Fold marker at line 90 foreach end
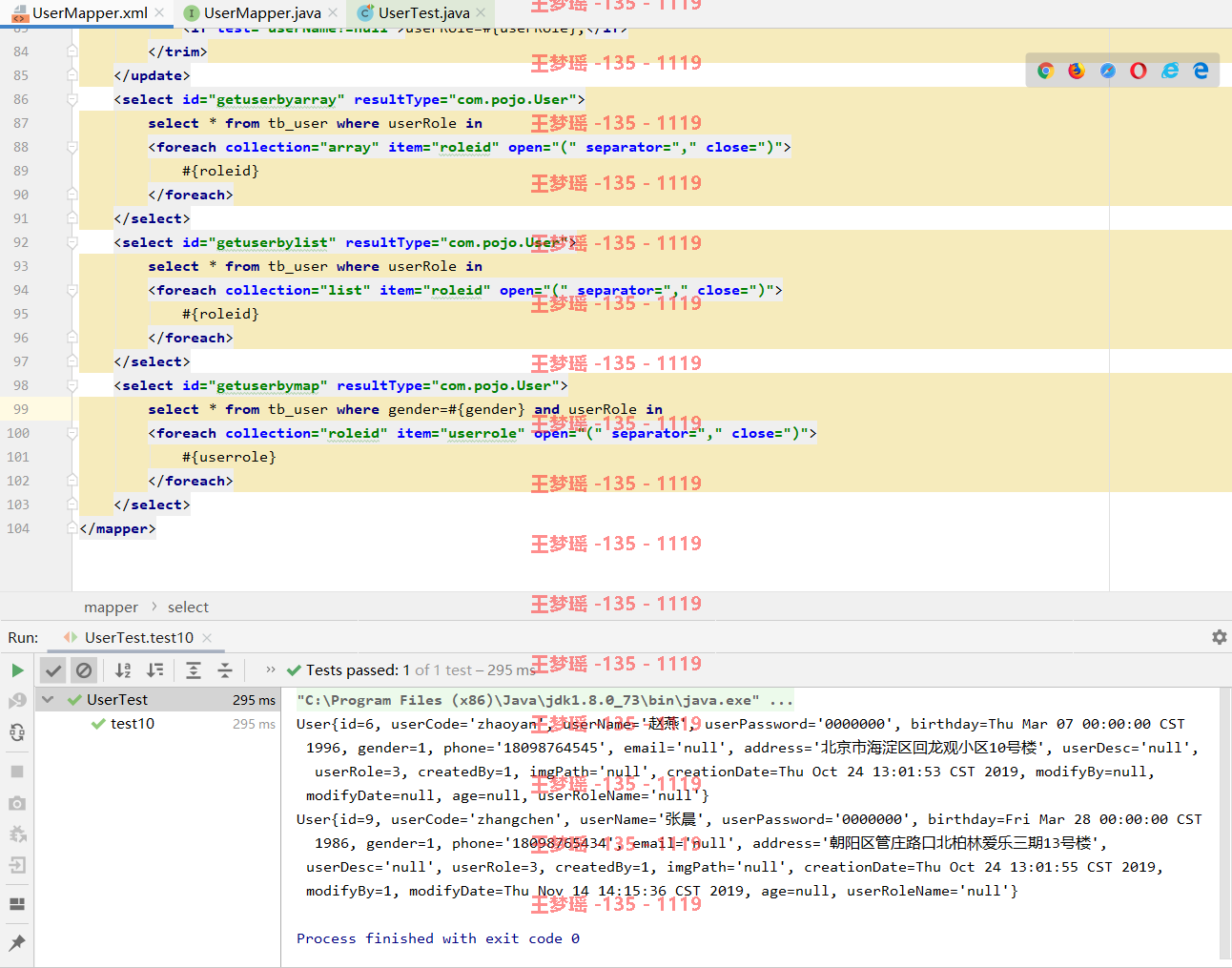 pos(72,195)
